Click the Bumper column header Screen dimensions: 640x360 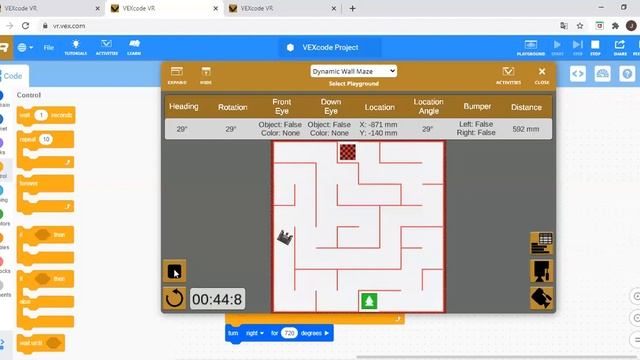(477, 106)
